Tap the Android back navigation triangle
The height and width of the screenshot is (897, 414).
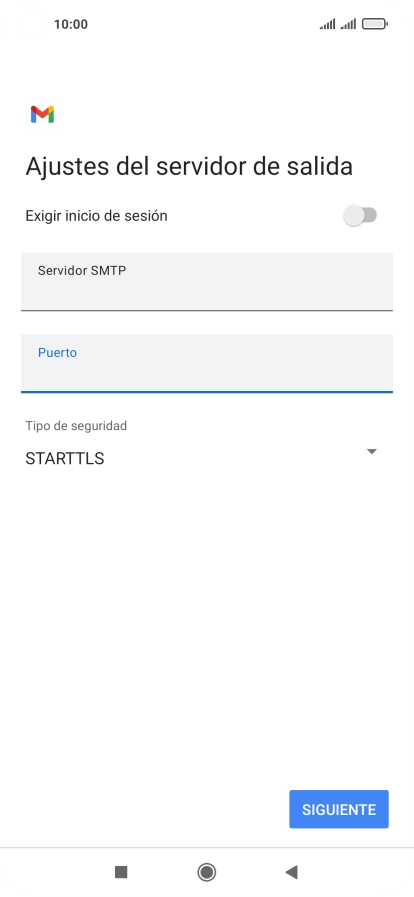coord(292,872)
